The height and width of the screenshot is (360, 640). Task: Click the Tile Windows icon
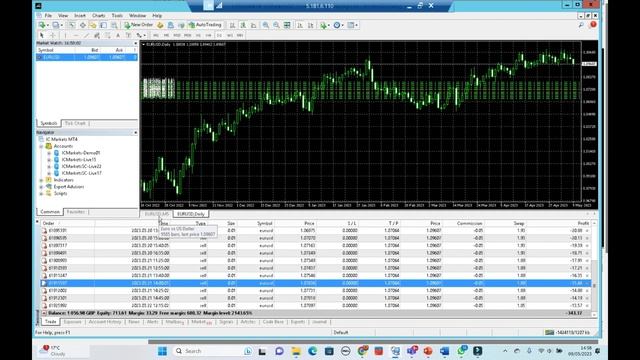287,25
